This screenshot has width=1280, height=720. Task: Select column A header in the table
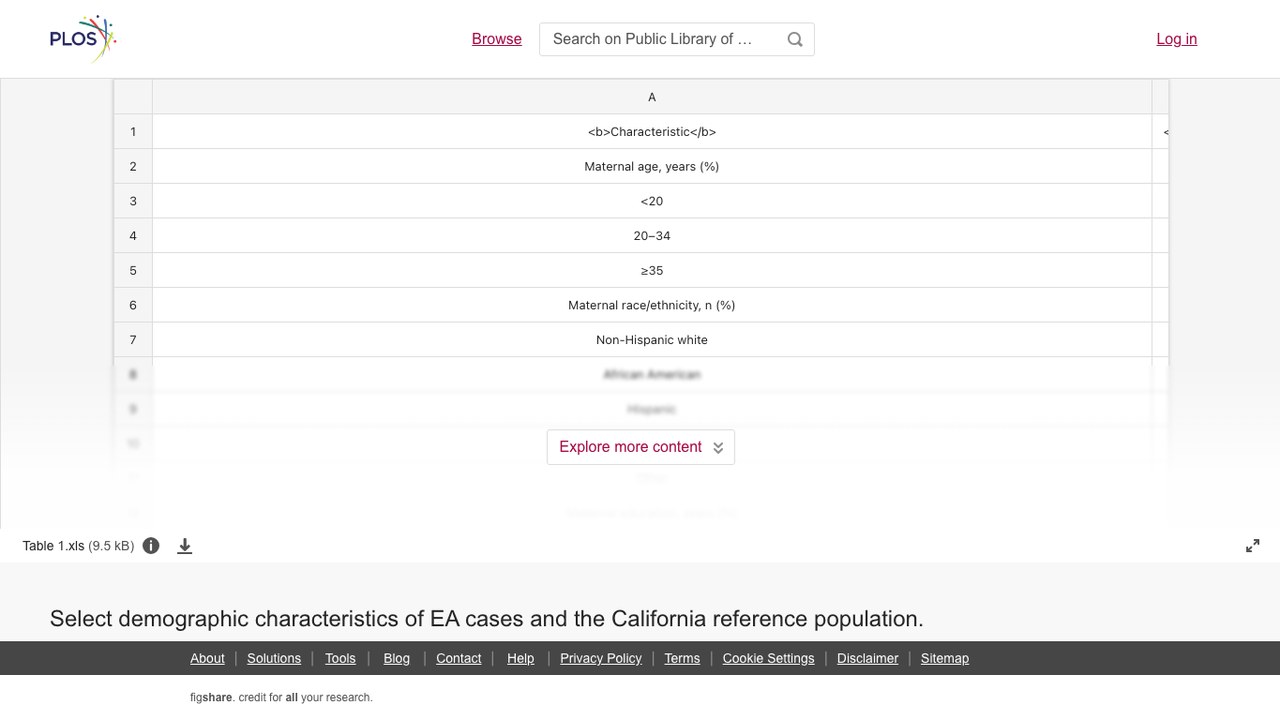pyautogui.click(x=652, y=97)
